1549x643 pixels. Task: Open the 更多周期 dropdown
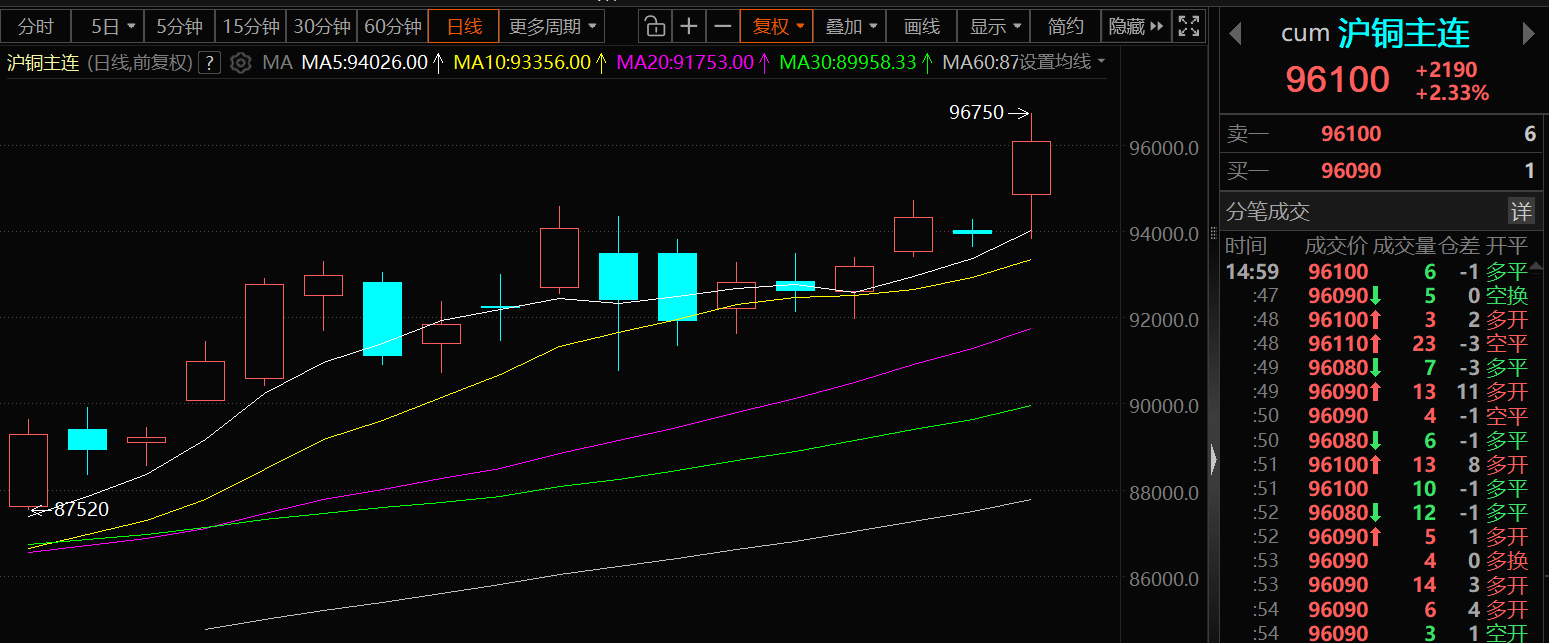point(552,26)
